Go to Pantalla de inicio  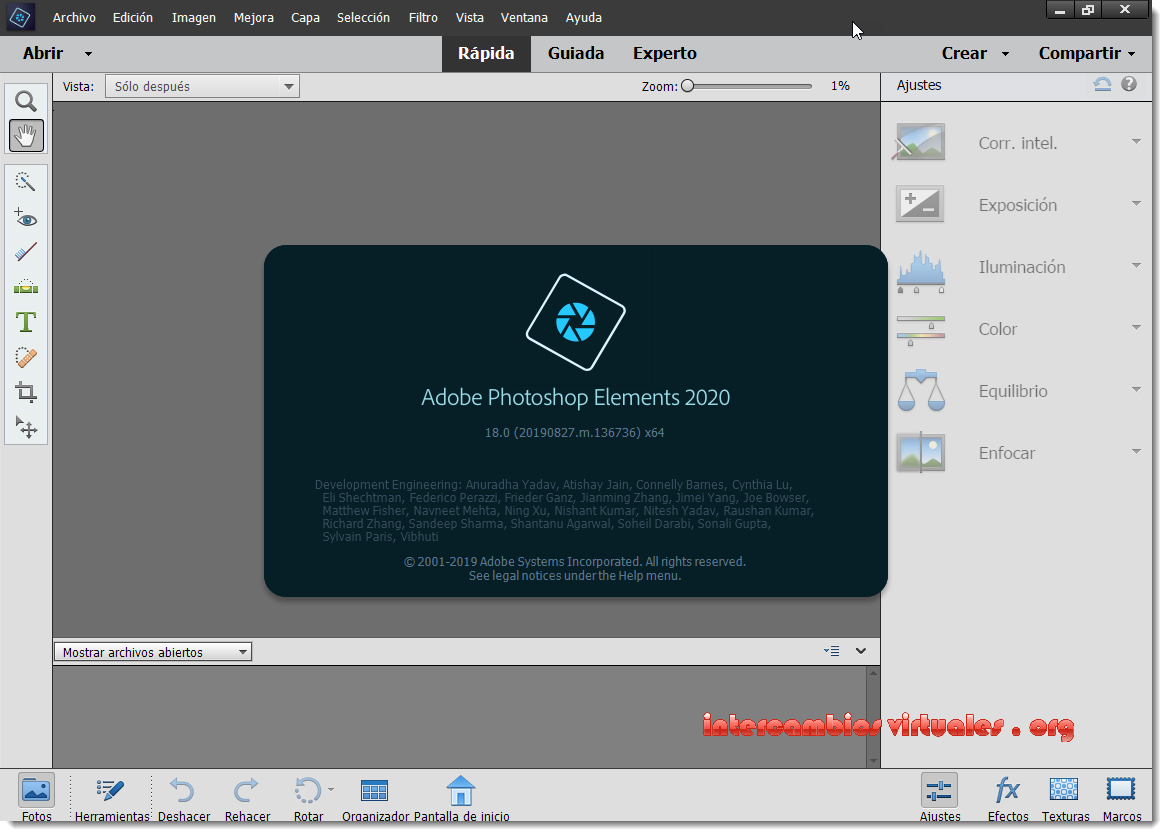click(x=461, y=797)
